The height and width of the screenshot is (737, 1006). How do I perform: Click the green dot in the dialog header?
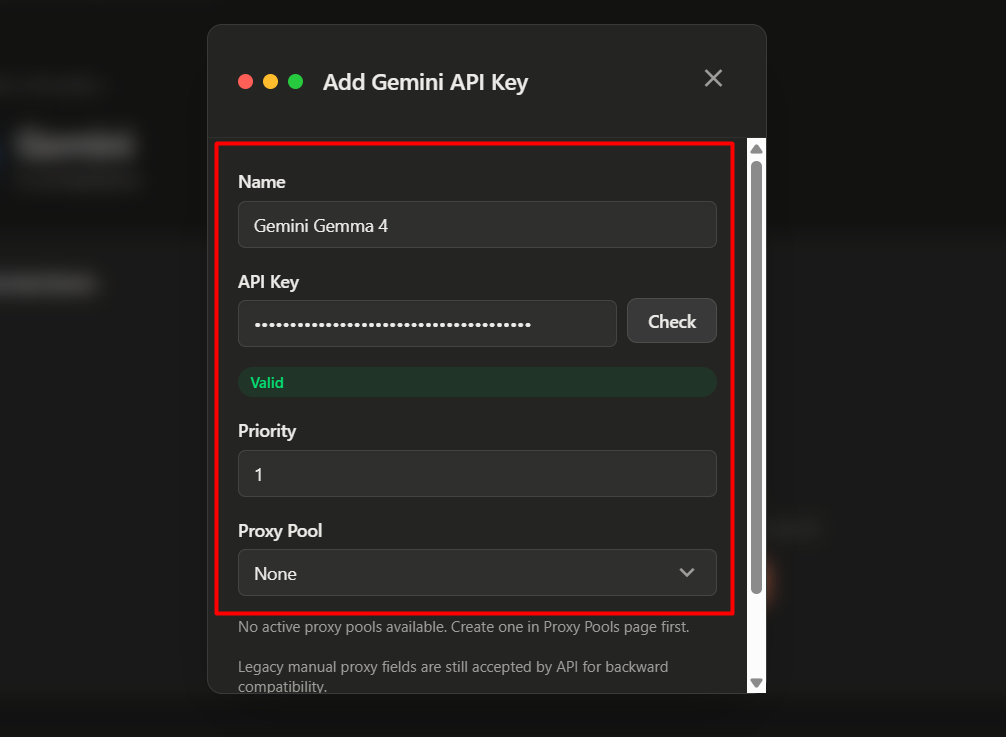295,82
